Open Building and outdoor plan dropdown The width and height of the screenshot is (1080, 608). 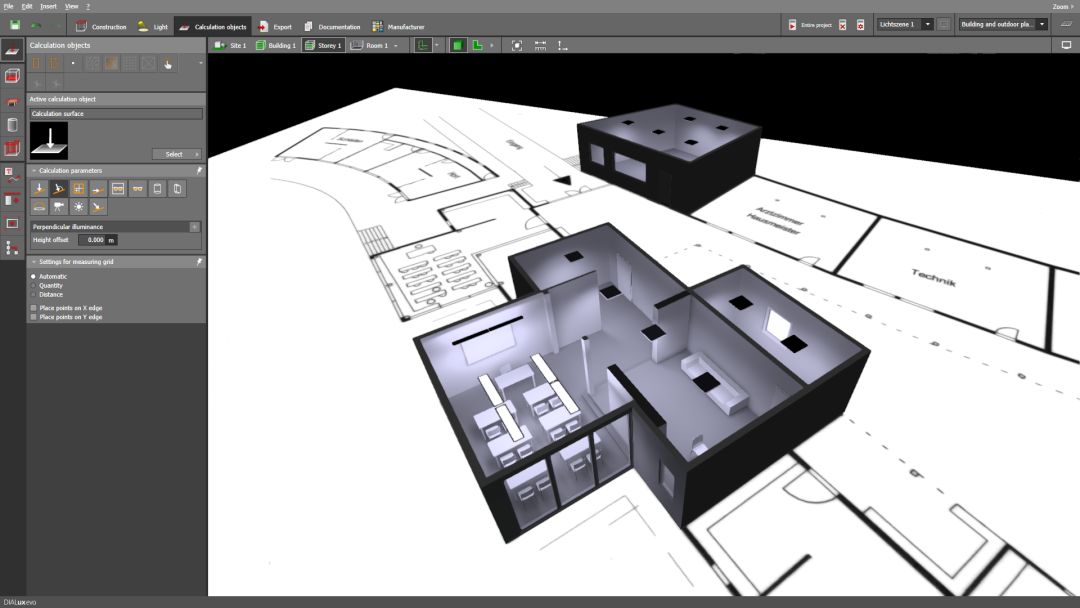click(1041, 24)
